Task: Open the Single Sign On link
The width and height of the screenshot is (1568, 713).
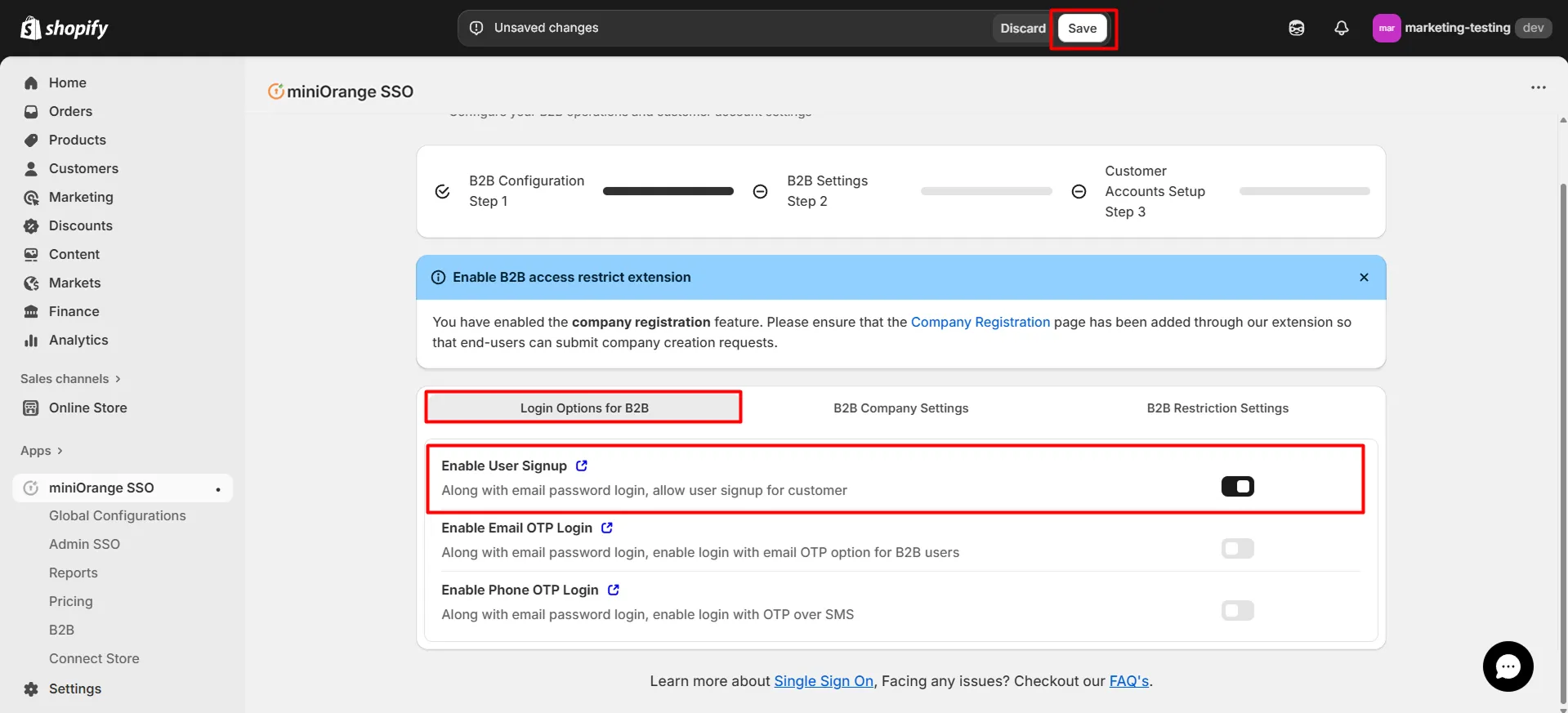Action: point(824,681)
